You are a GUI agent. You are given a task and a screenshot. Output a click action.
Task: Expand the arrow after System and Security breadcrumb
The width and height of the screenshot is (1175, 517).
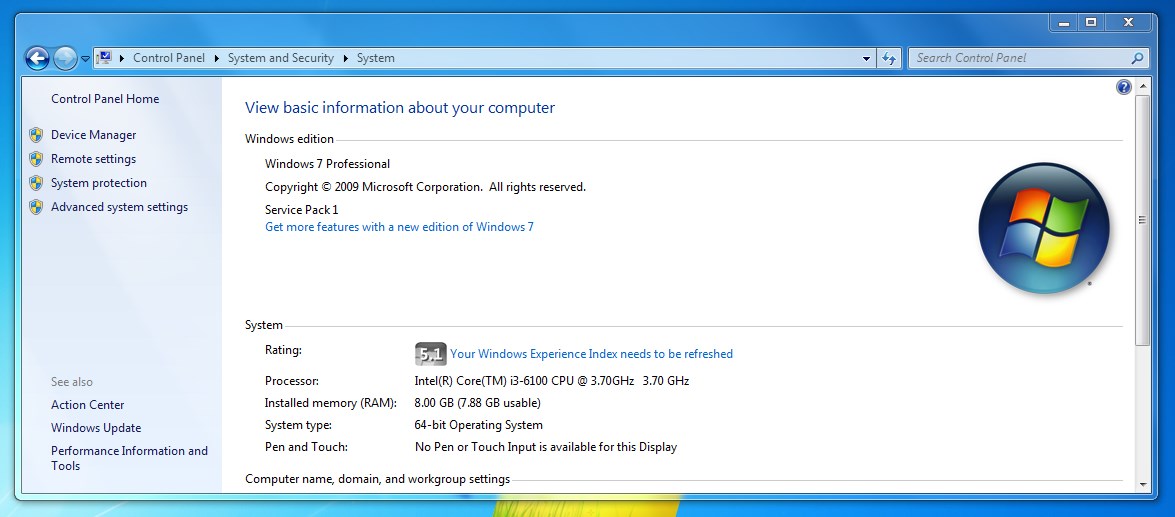[x=345, y=58]
